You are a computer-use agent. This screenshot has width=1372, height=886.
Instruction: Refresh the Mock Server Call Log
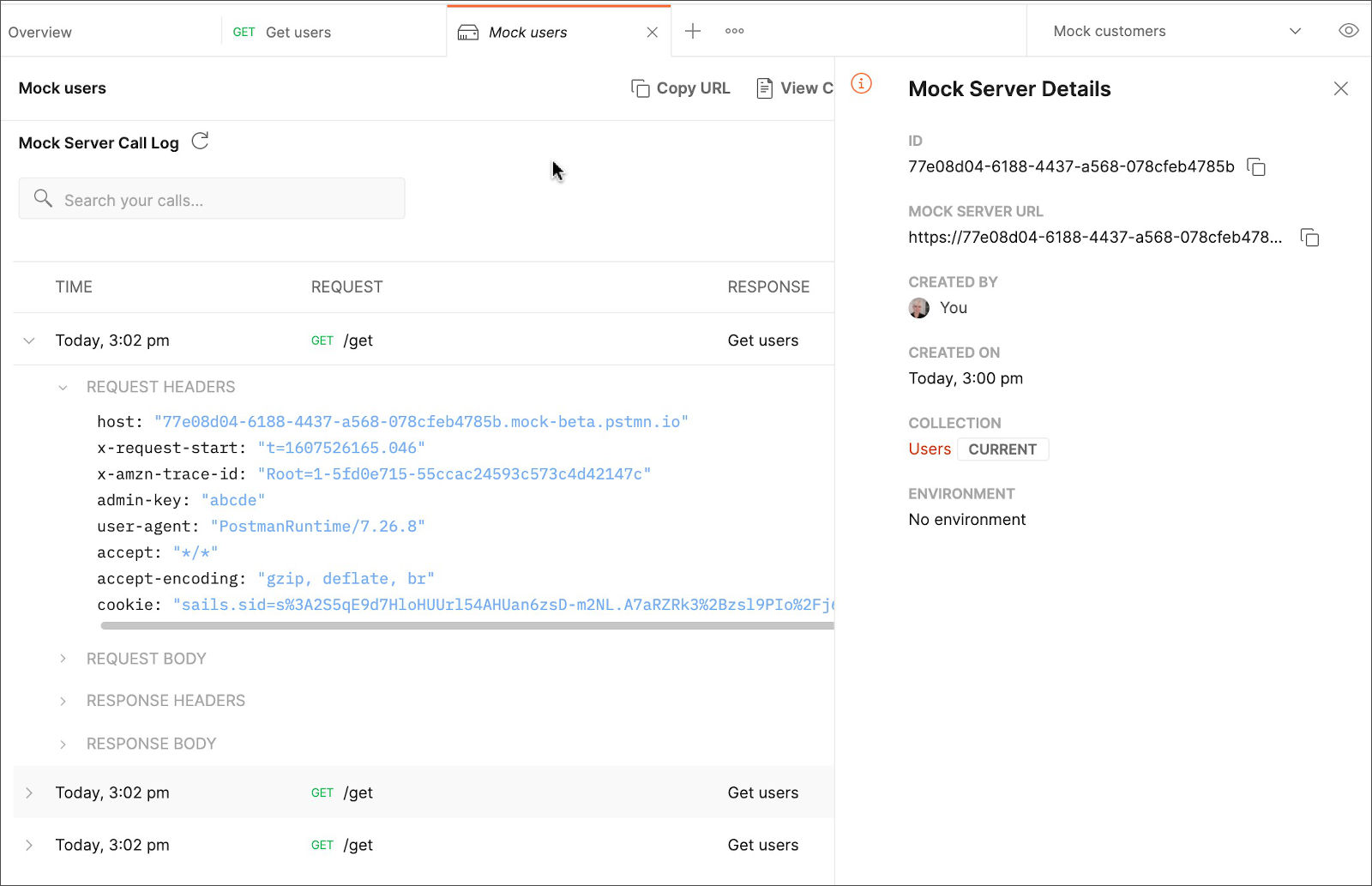[x=200, y=142]
